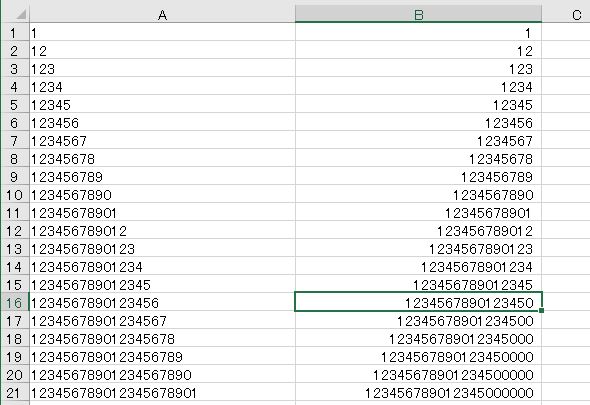Screen dimensions: 590x405
Task: Click cell A8 containing 12345678
Action: click(162, 158)
